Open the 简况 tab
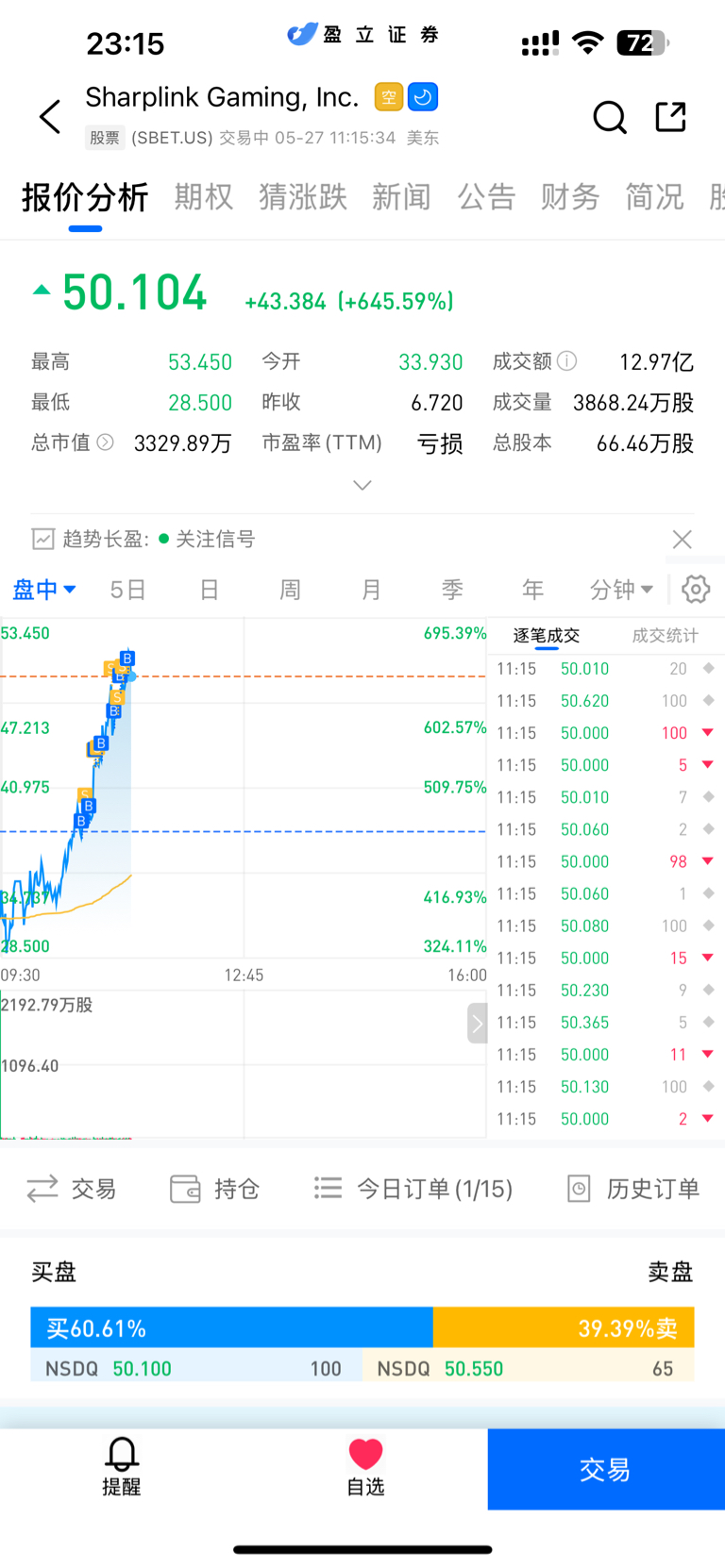 654,197
